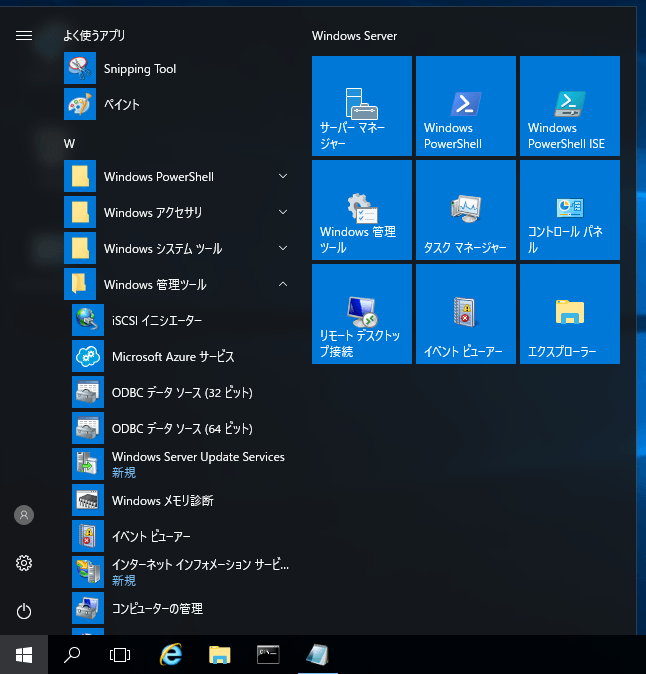This screenshot has width=646, height=674.
Task: Open the Windows 管理ツール tile
Action: pos(362,210)
